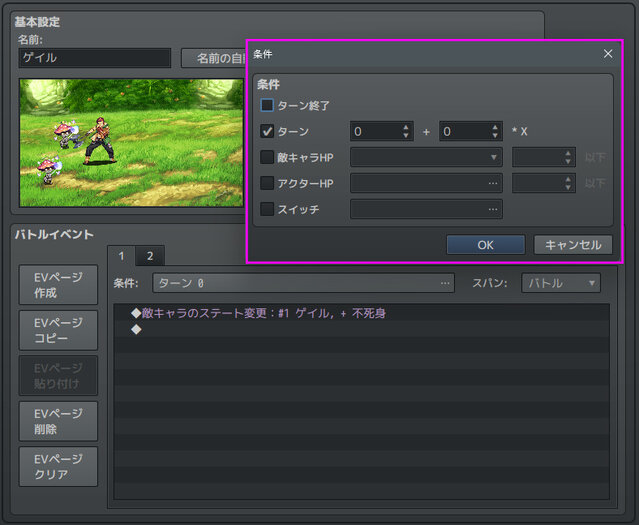Confirm the condition dialog with OK
The height and width of the screenshot is (525, 639).
click(485, 245)
